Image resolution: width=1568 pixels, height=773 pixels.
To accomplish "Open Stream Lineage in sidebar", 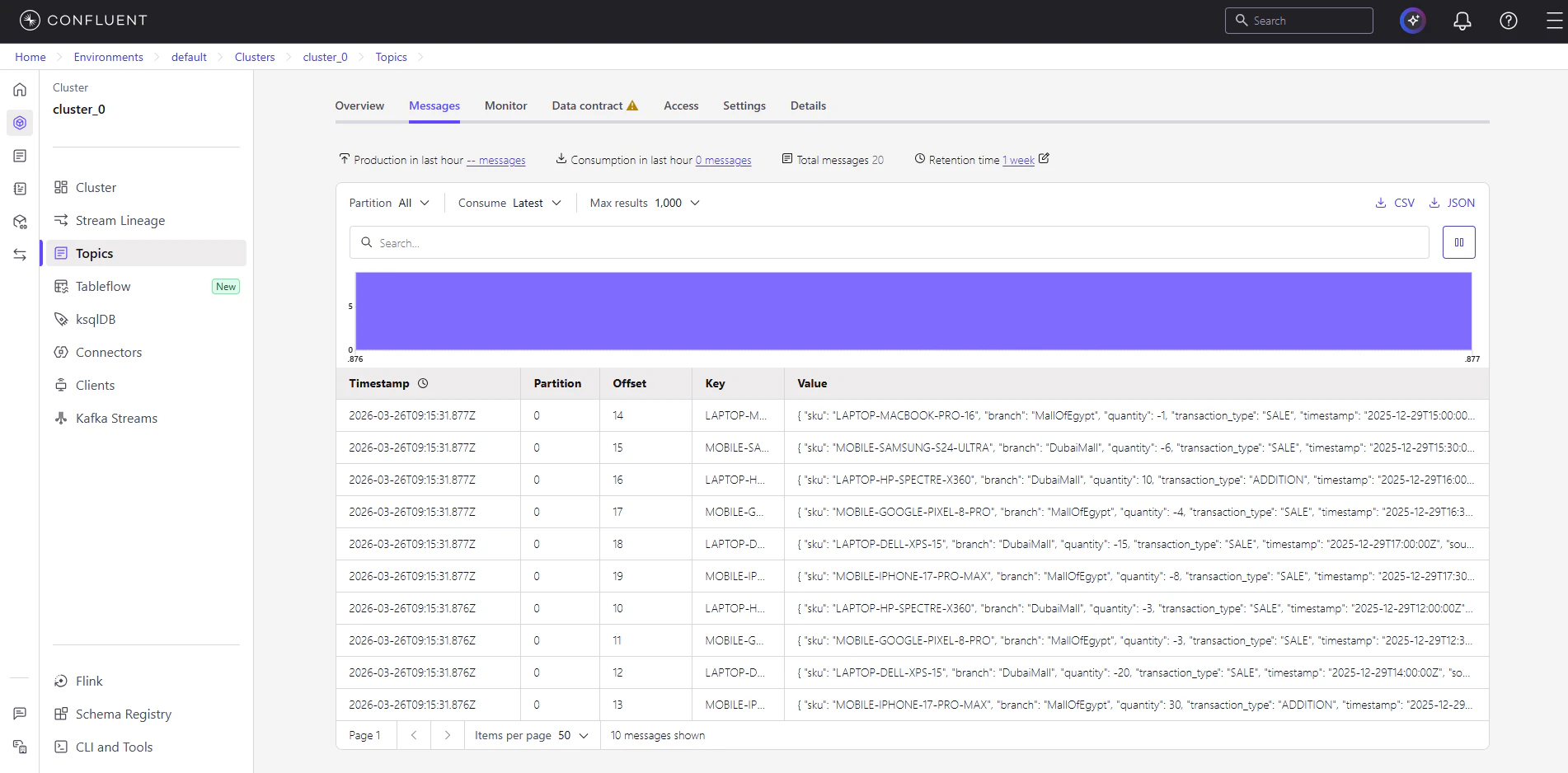I will pyautogui.click(x=146, y=220).
